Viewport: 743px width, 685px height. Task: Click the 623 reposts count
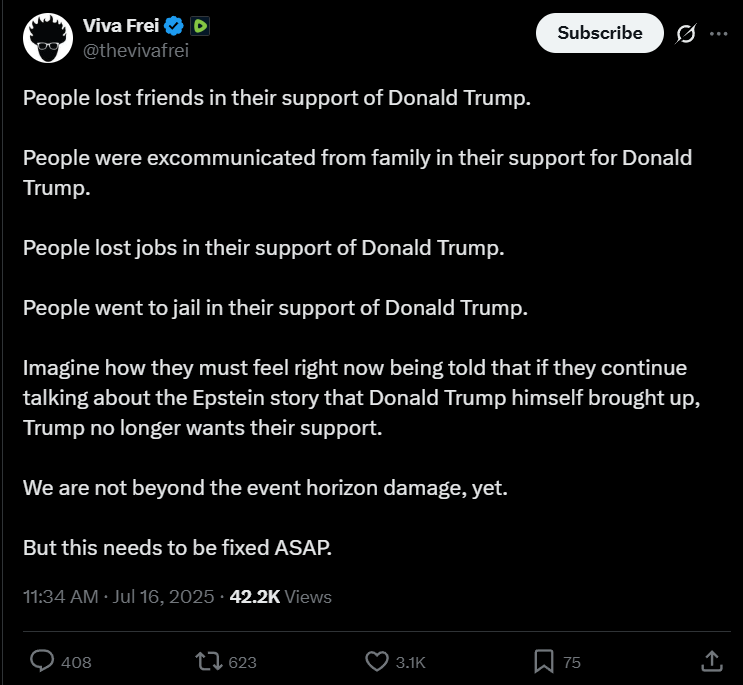(243, 662)
